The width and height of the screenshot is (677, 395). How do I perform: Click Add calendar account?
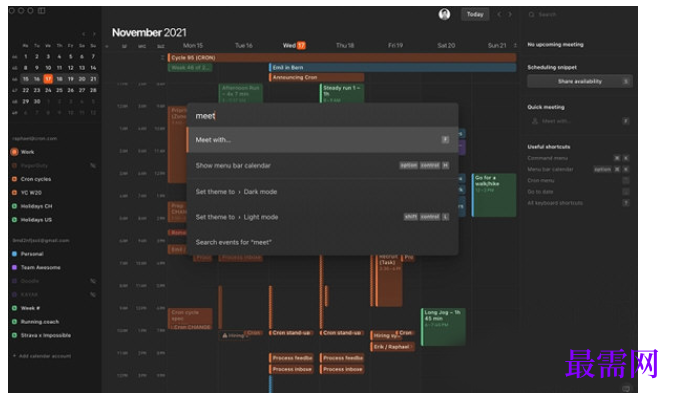click(42, 356)
